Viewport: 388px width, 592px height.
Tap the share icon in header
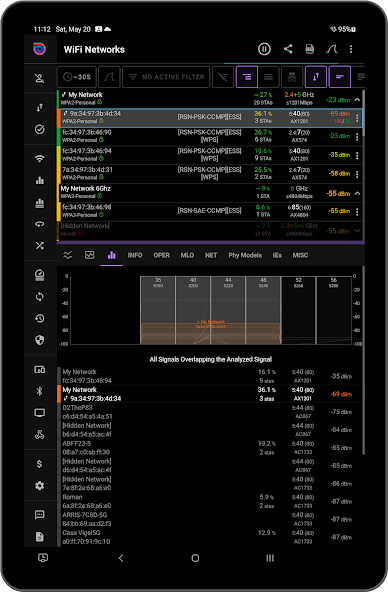pos(288,49)
